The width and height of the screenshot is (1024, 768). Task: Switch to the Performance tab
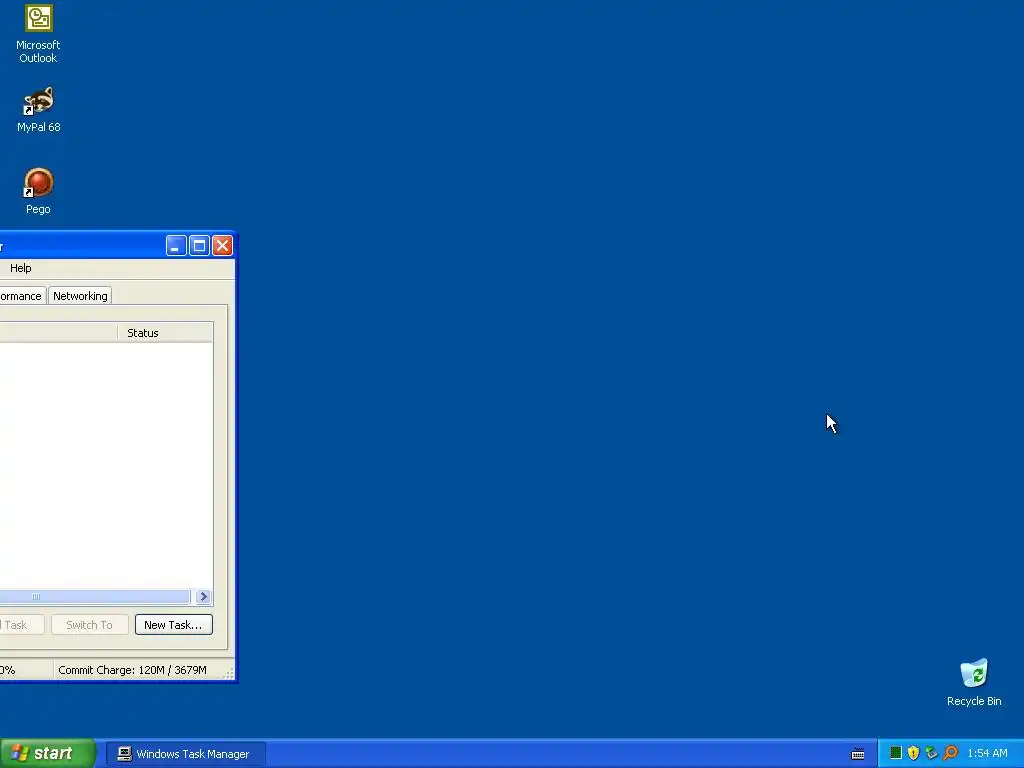pyautogui.click(x=22, y=296)
